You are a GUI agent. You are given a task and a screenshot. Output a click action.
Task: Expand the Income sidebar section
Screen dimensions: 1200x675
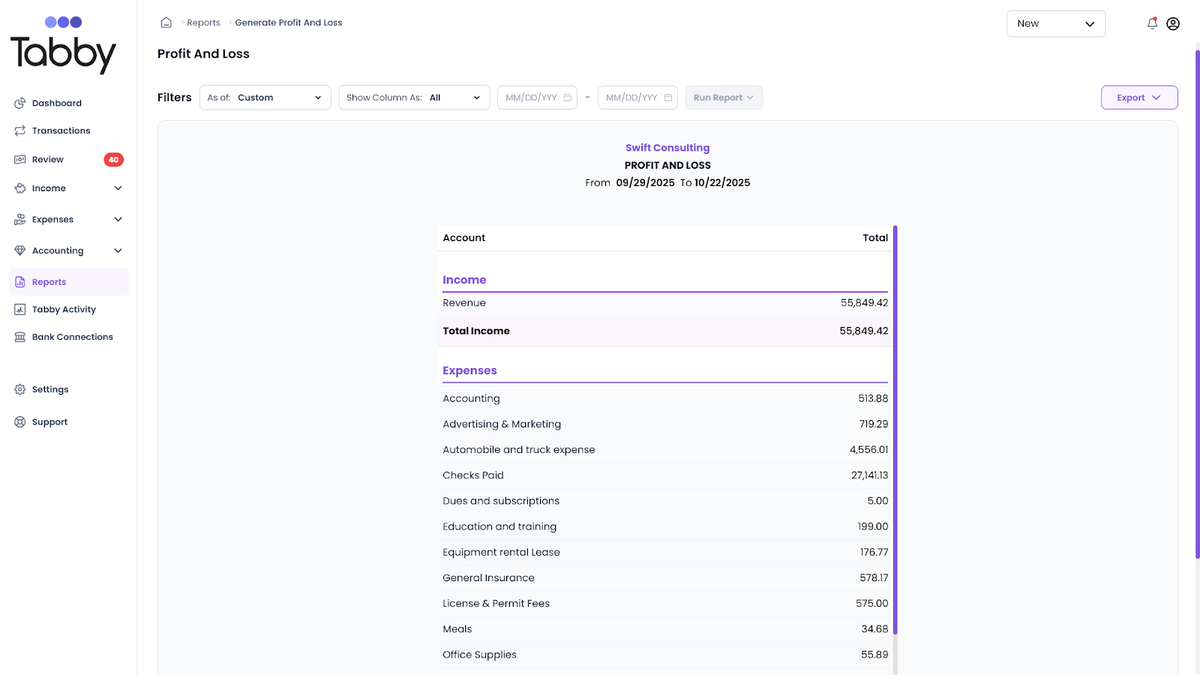(x=118, y=188)
